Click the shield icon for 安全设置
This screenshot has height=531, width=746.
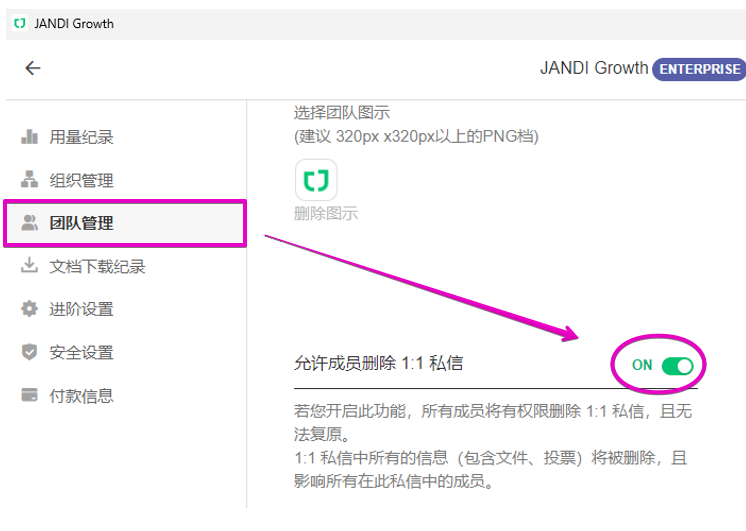coord(29,352)
